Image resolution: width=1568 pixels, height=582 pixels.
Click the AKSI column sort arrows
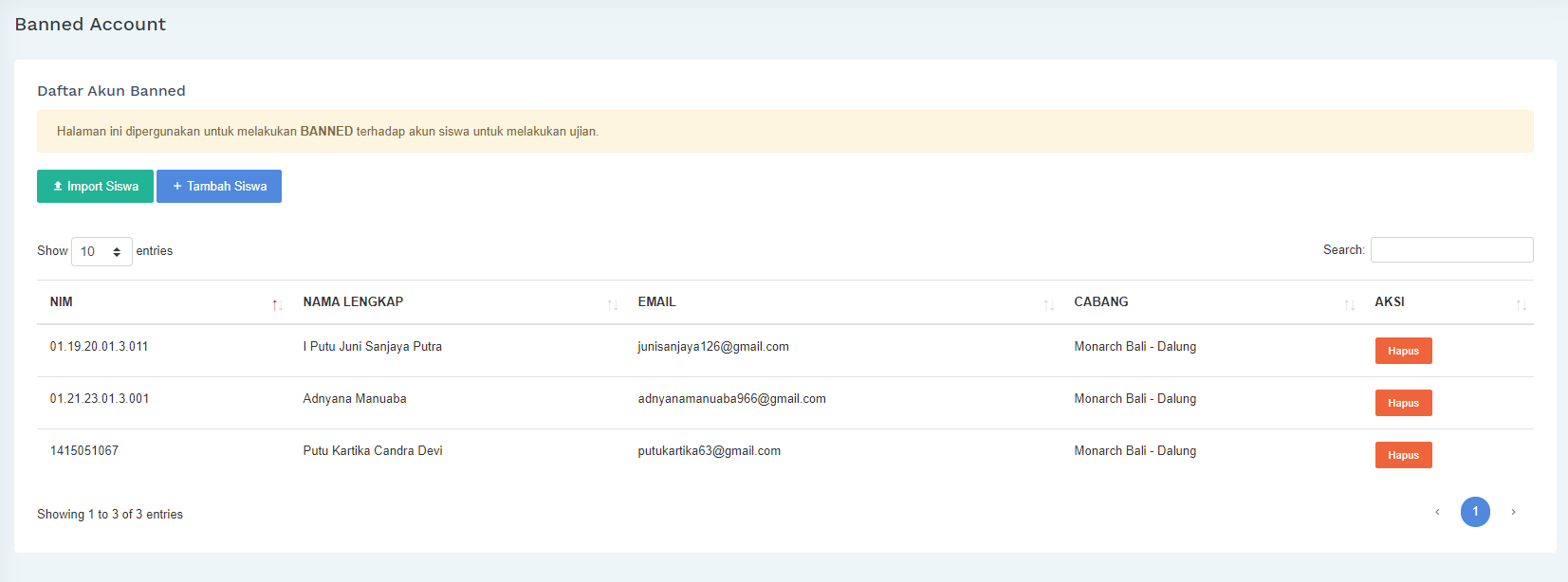[1521, 304]
